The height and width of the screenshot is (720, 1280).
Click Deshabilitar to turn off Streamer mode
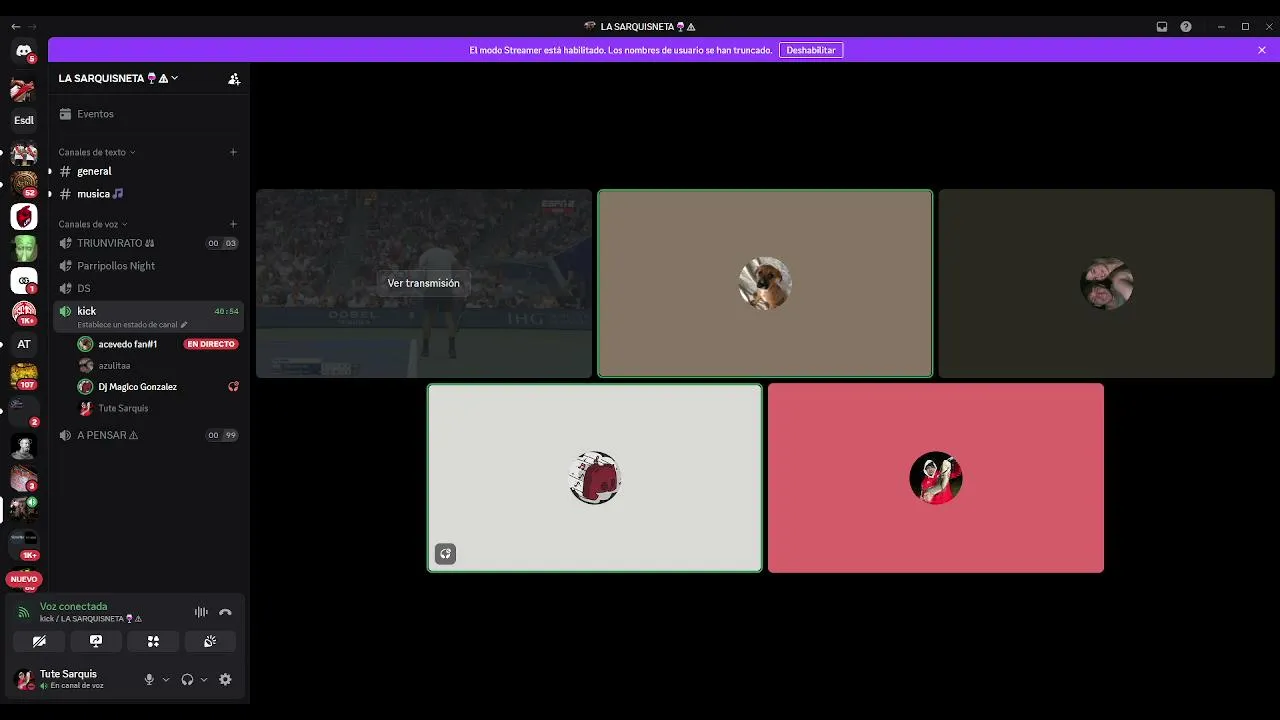pos(811,50)
